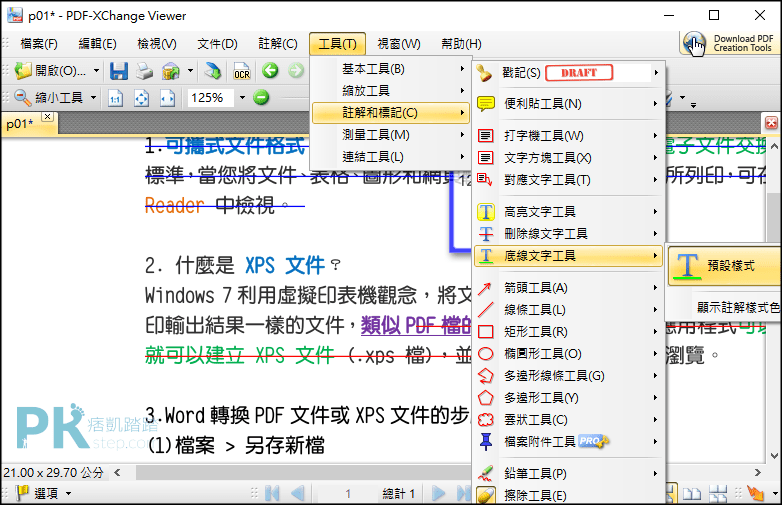Open the 檔案(F) menu

[x=39, y=44]
